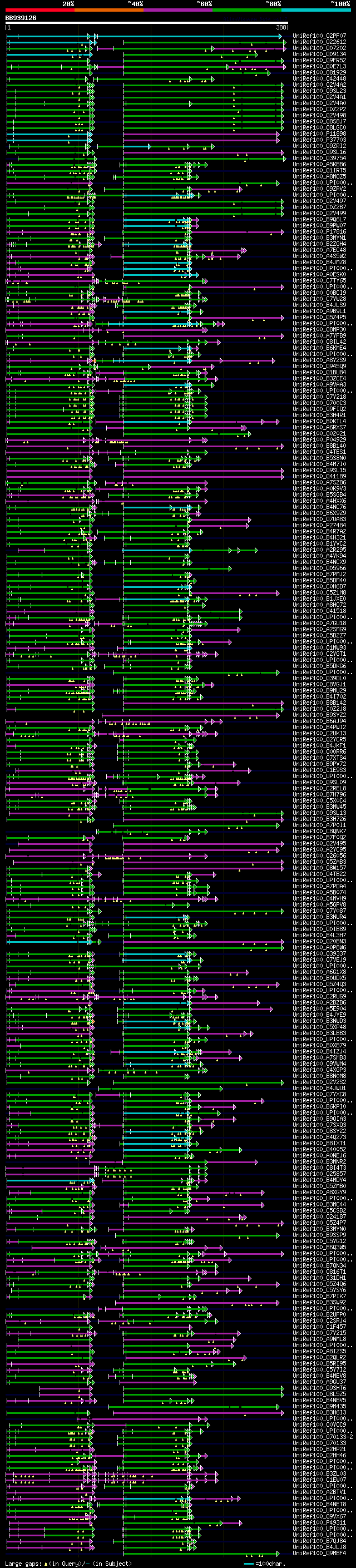Click the green ~80% identity legend bar
The image size is (356, 1568).
pyautogui.click(x=247, y=10)
